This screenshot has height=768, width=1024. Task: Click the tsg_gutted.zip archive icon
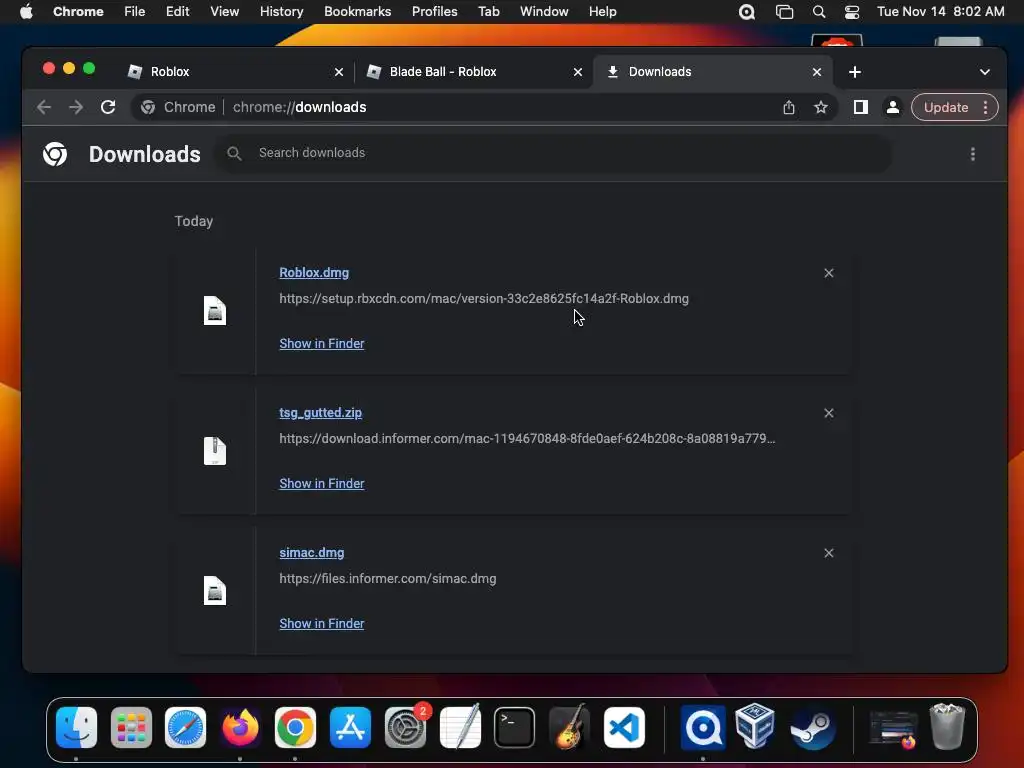[x=215, y=451]
